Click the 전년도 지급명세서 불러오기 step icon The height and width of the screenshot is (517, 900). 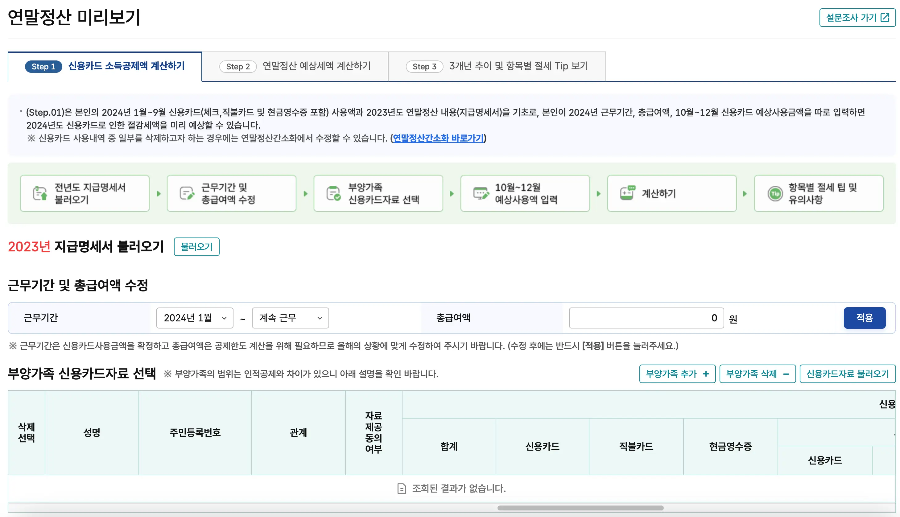point(40,193)
